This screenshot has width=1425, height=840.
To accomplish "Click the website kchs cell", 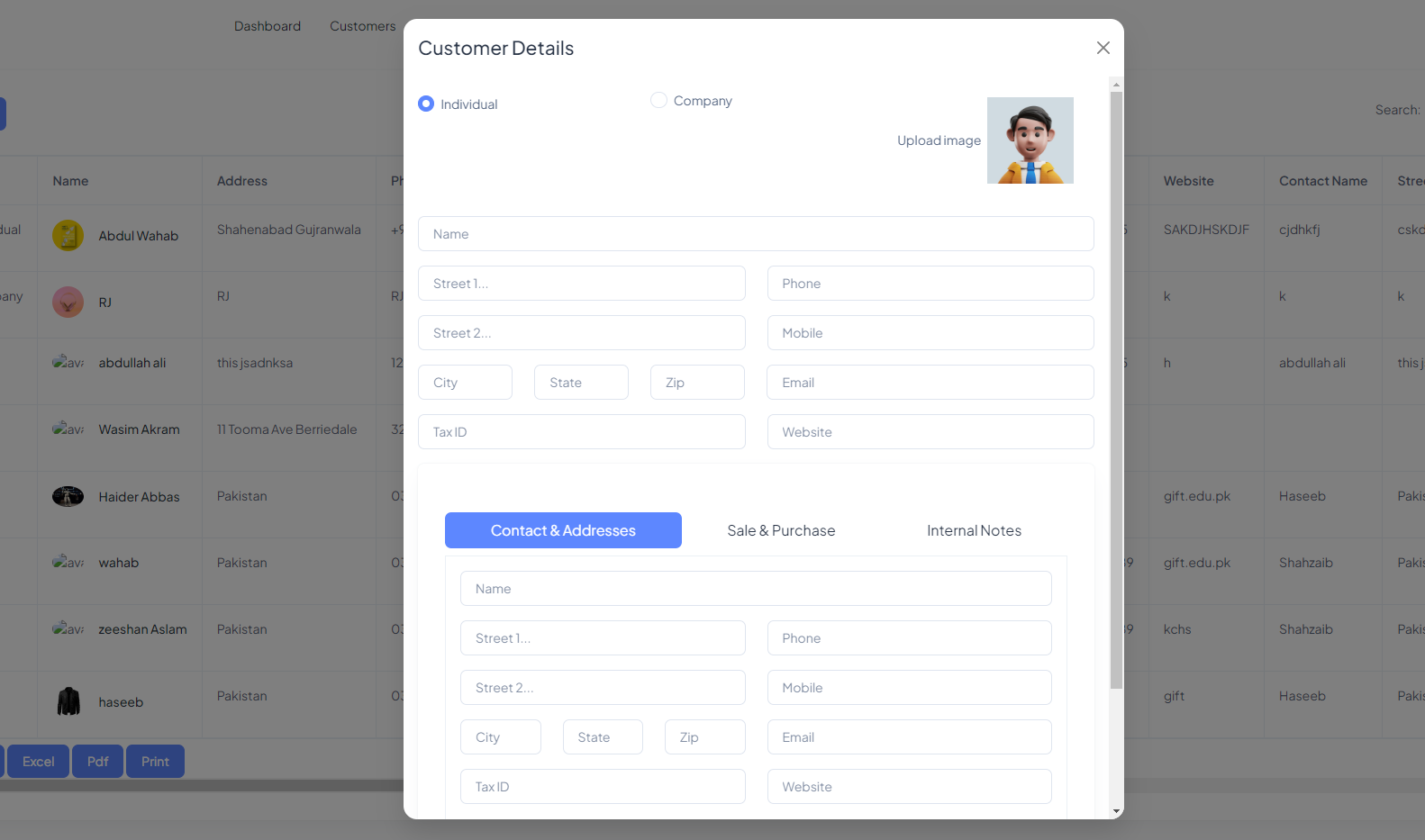I will click(1177, 629).
